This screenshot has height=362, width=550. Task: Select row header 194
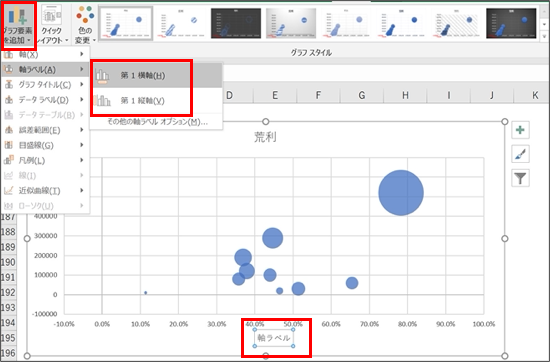(x=8, y=322)
